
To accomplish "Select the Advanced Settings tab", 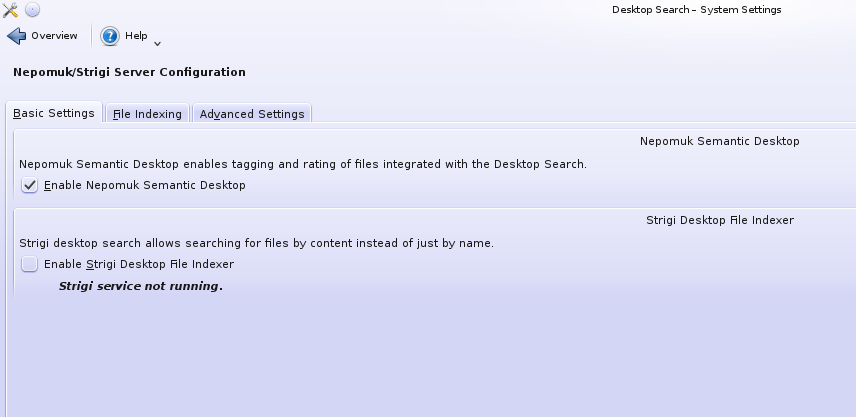I will coord(251,114).
